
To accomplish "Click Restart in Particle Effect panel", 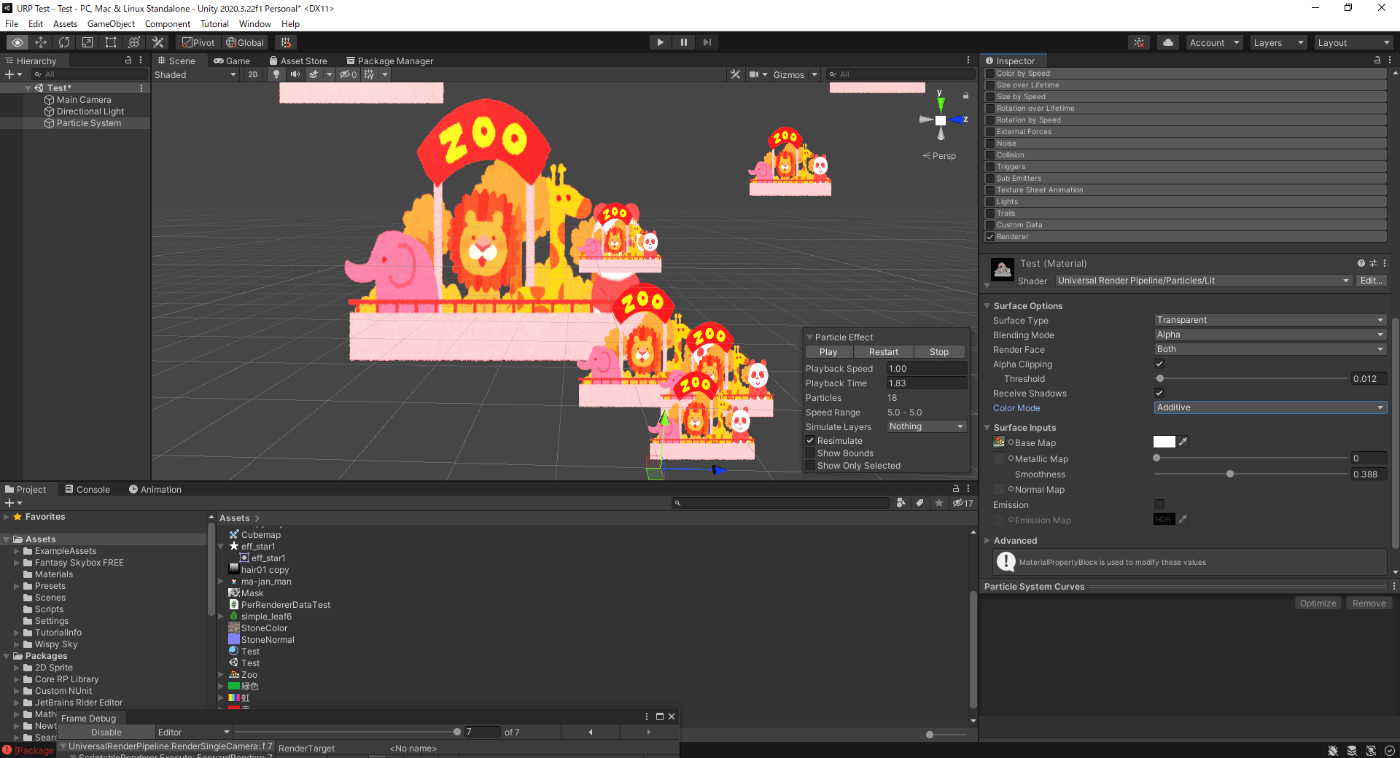I will 884,352.
